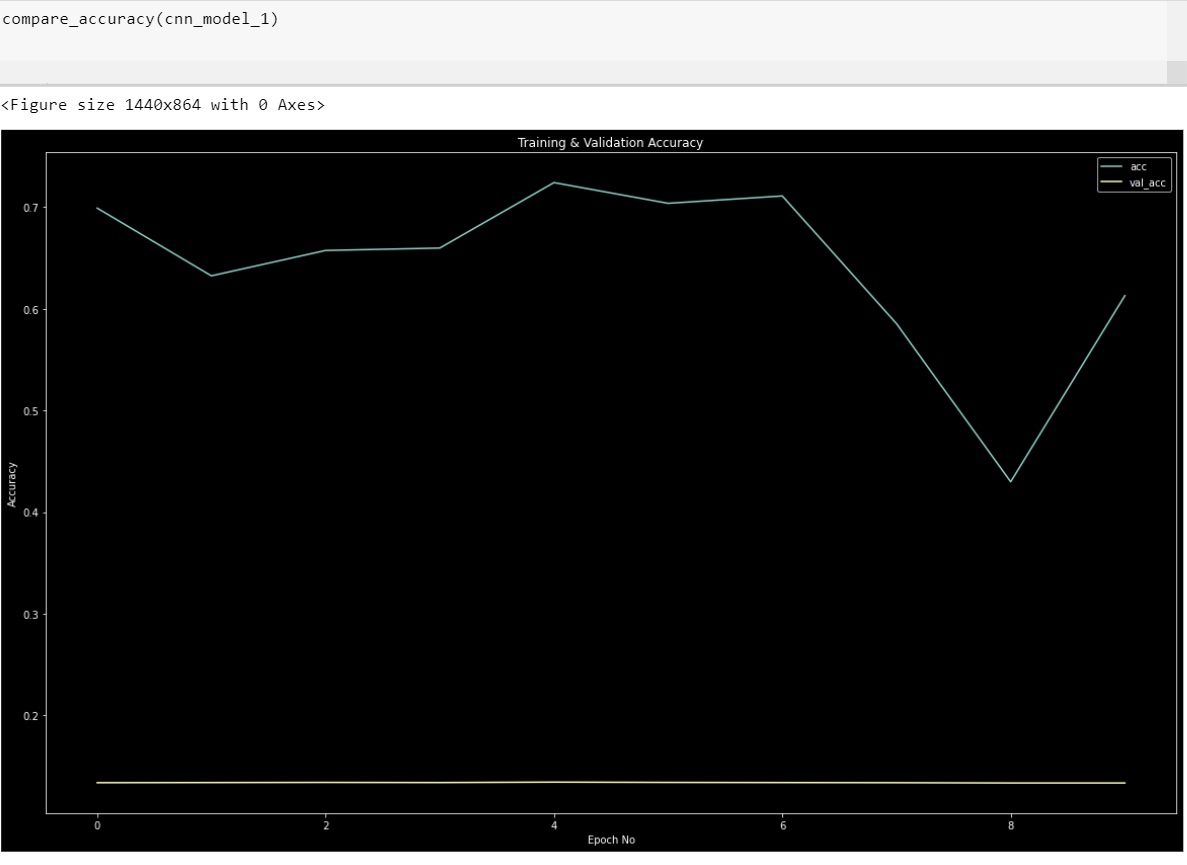Click the 0.7 y-axis tick label
1187x865 pixels.
coord(28,208)
